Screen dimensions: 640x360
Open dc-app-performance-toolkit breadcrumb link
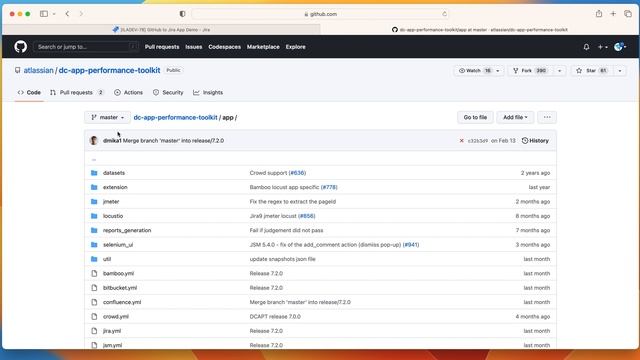[x=176, y=117]
